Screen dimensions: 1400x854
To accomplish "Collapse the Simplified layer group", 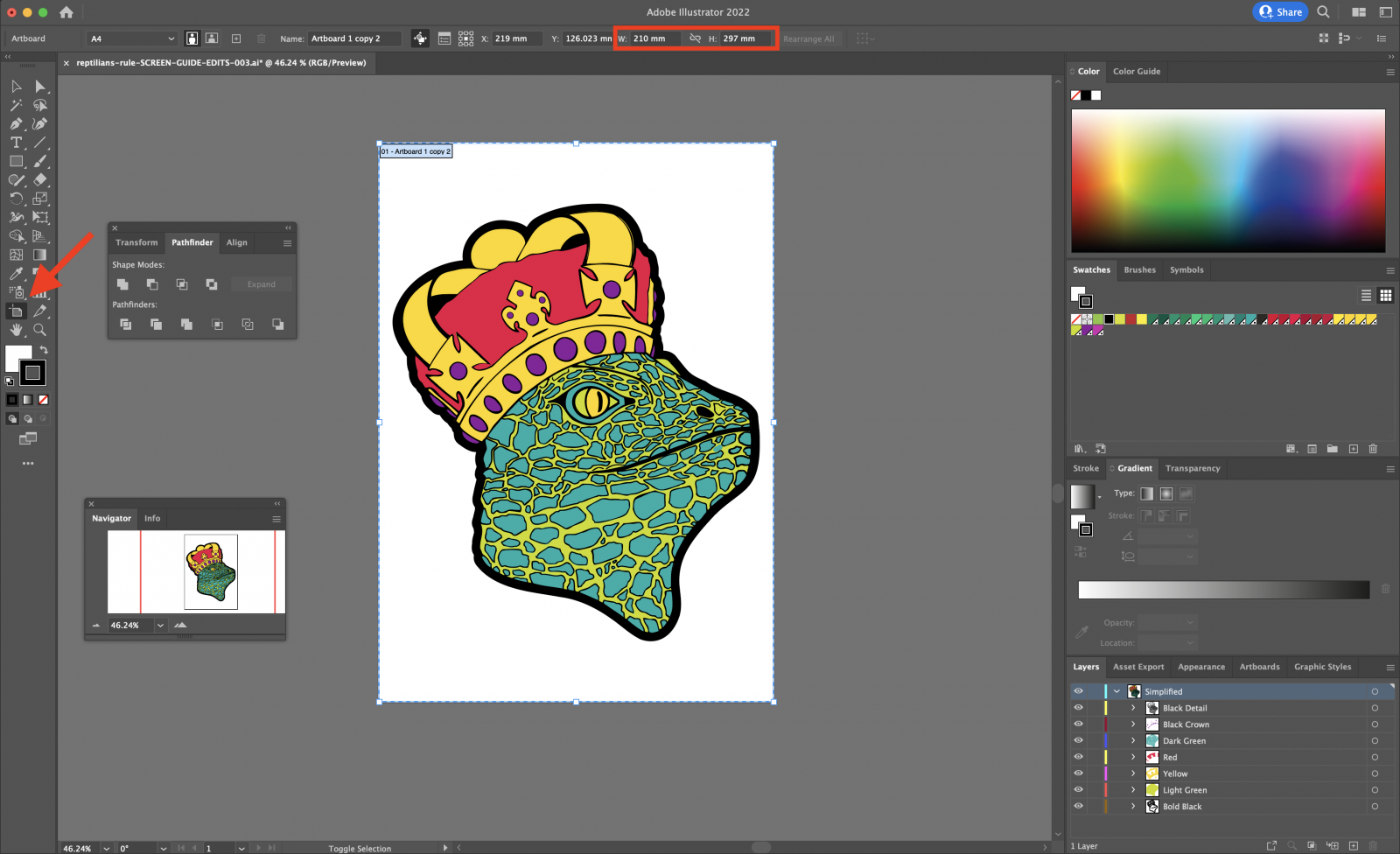I will click(x=1117, y=691).
